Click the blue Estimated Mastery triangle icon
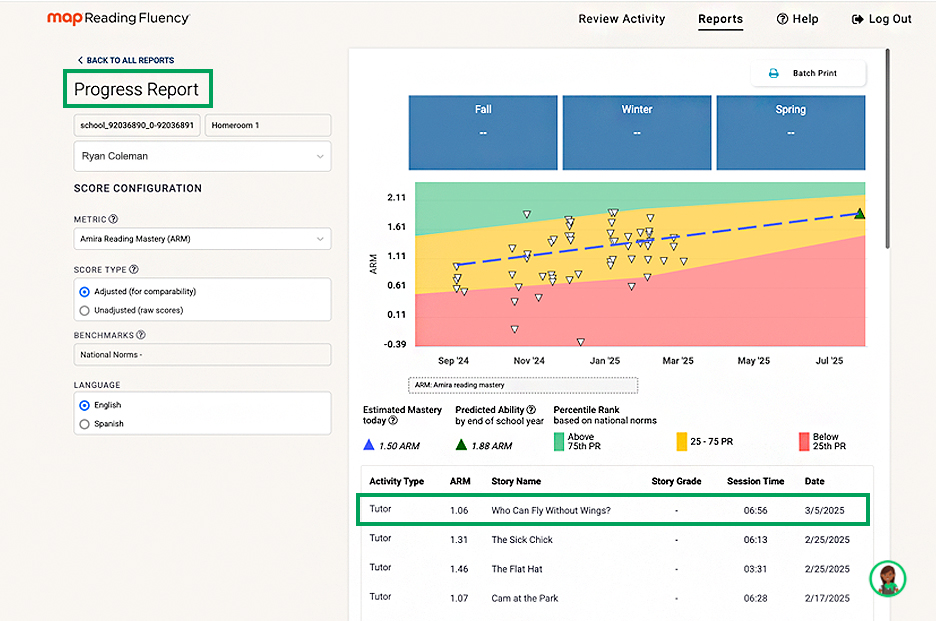The width and height of the screenshot is (936, 621). 369,445
